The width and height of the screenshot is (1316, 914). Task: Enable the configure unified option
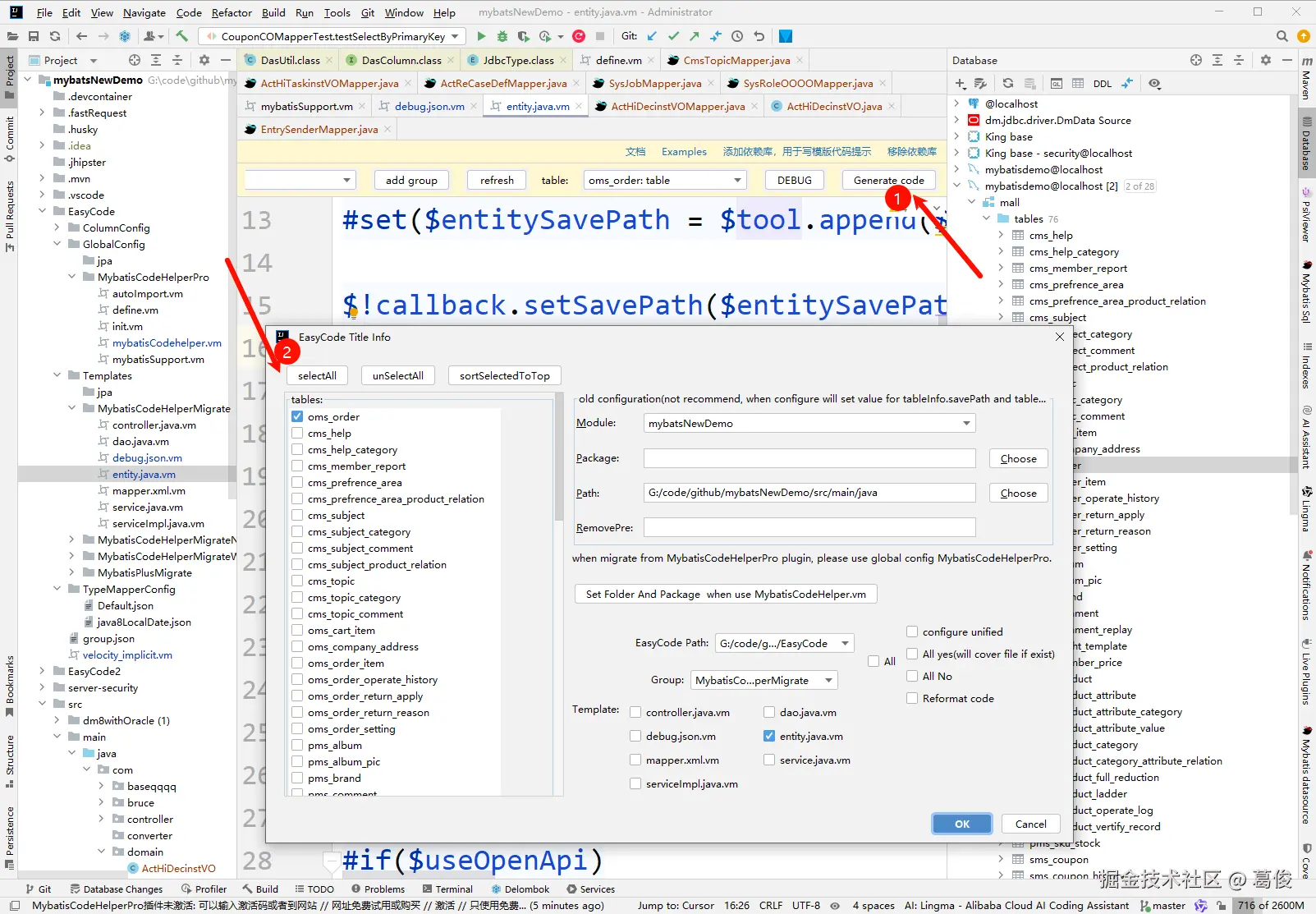click(x=912, y=632)
